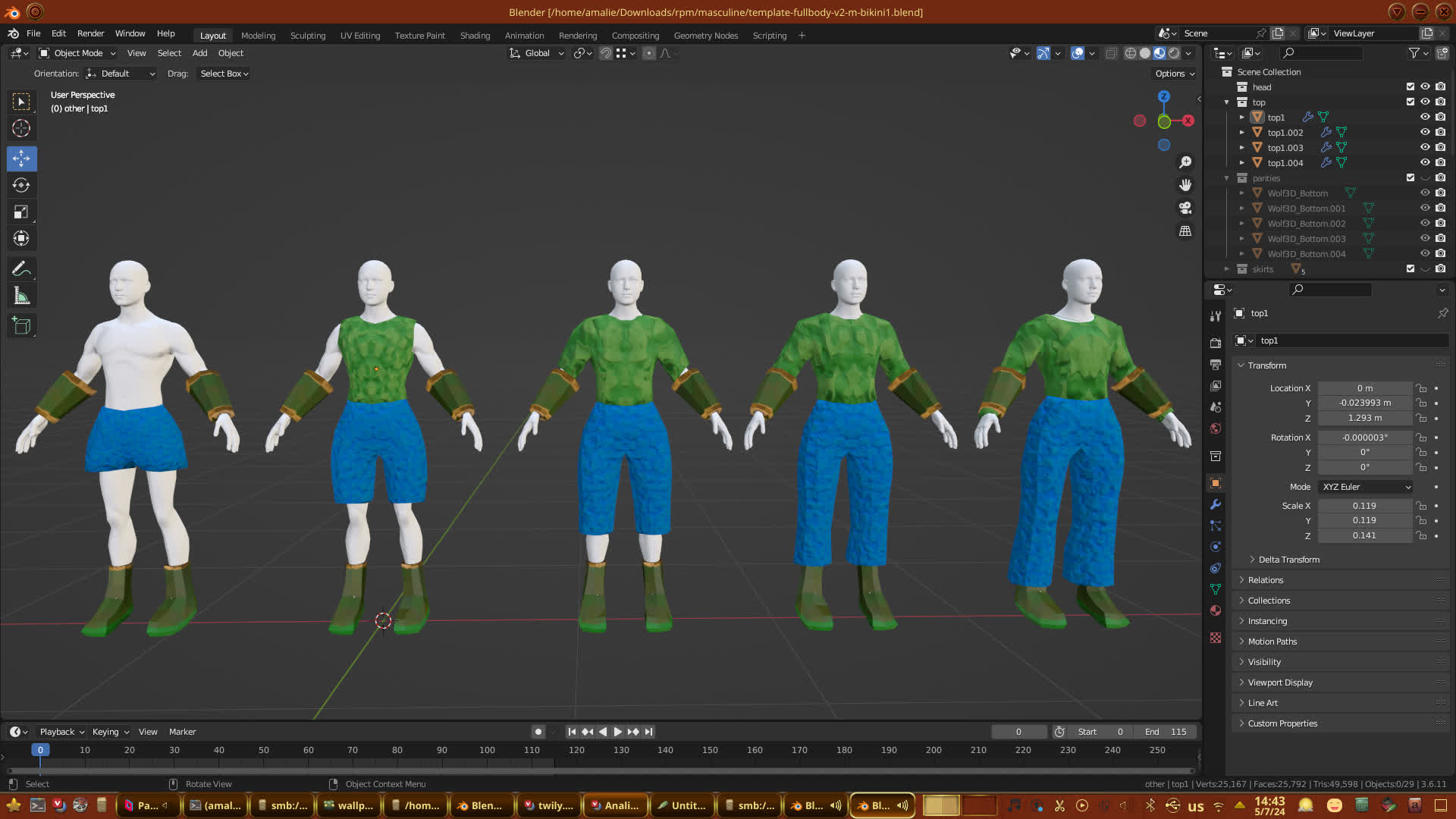The height and width of the screenshot is (819, 1456).
Task: Click the Options button in the viewport header
Action: click(1174, 74)
